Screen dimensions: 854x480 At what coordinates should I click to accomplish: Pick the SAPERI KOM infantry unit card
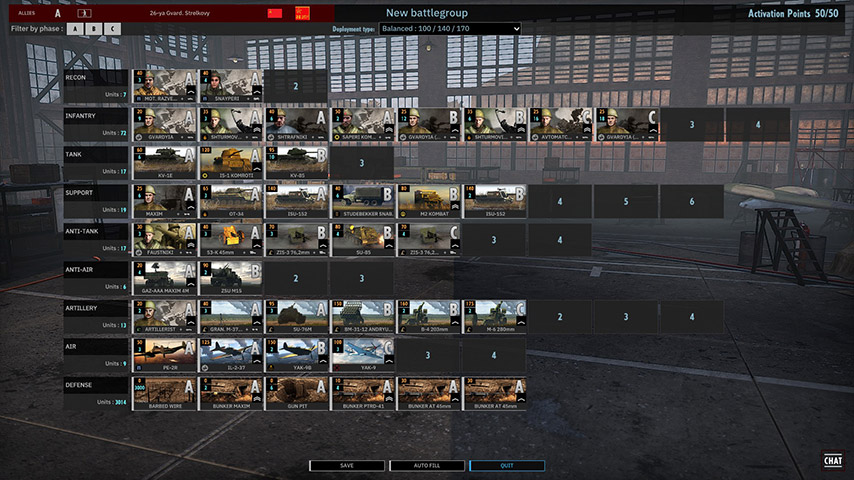coord(362,125)
